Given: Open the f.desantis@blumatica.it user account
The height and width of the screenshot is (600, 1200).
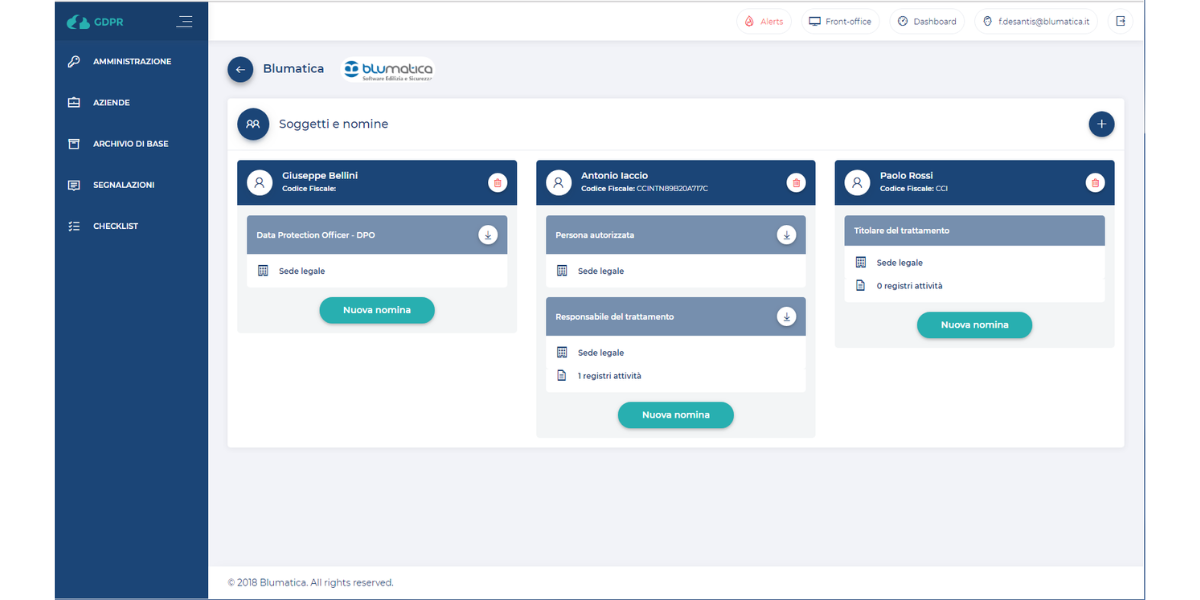Looking at the screenshot, I should point(1035,21).
